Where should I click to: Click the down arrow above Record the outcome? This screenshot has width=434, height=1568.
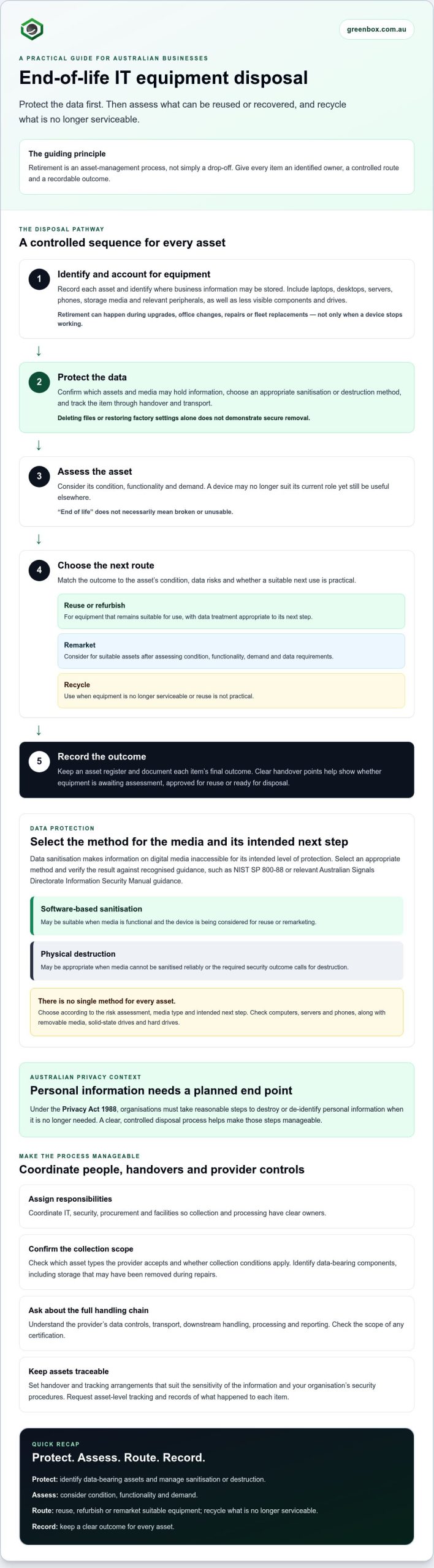pos(39,729)
